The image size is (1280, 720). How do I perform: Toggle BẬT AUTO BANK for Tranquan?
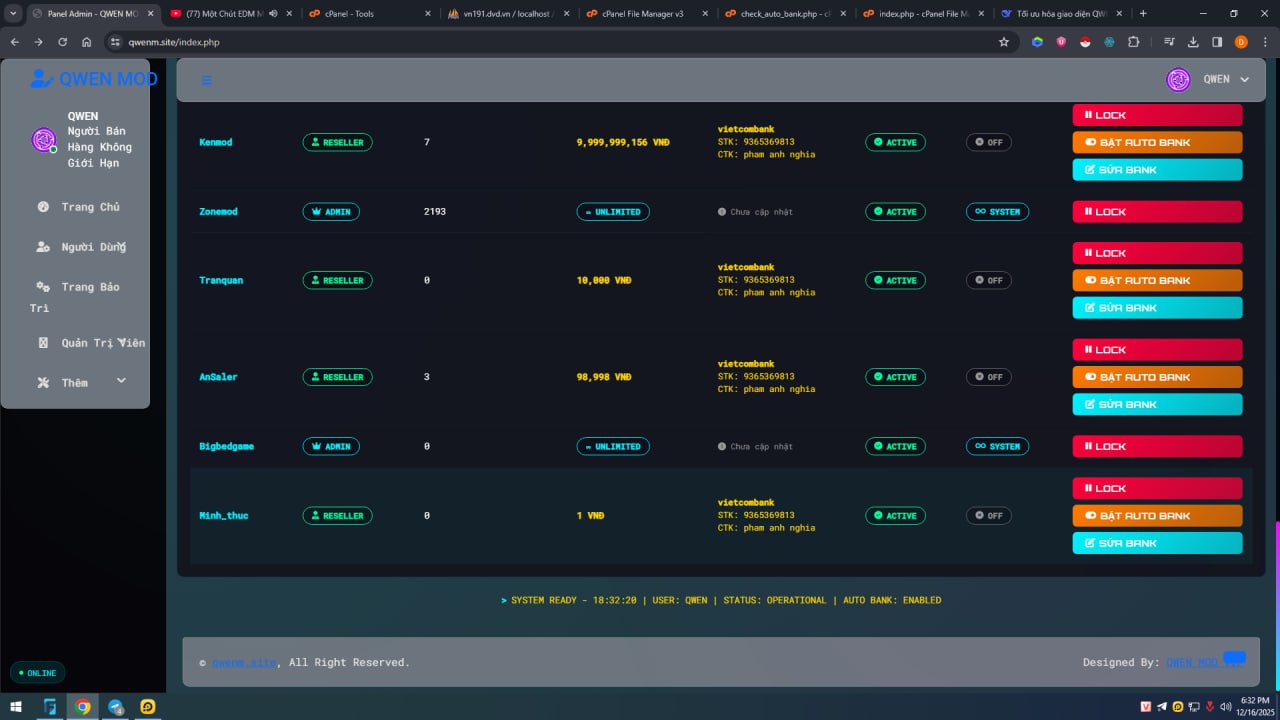(x=1157, y=280)
